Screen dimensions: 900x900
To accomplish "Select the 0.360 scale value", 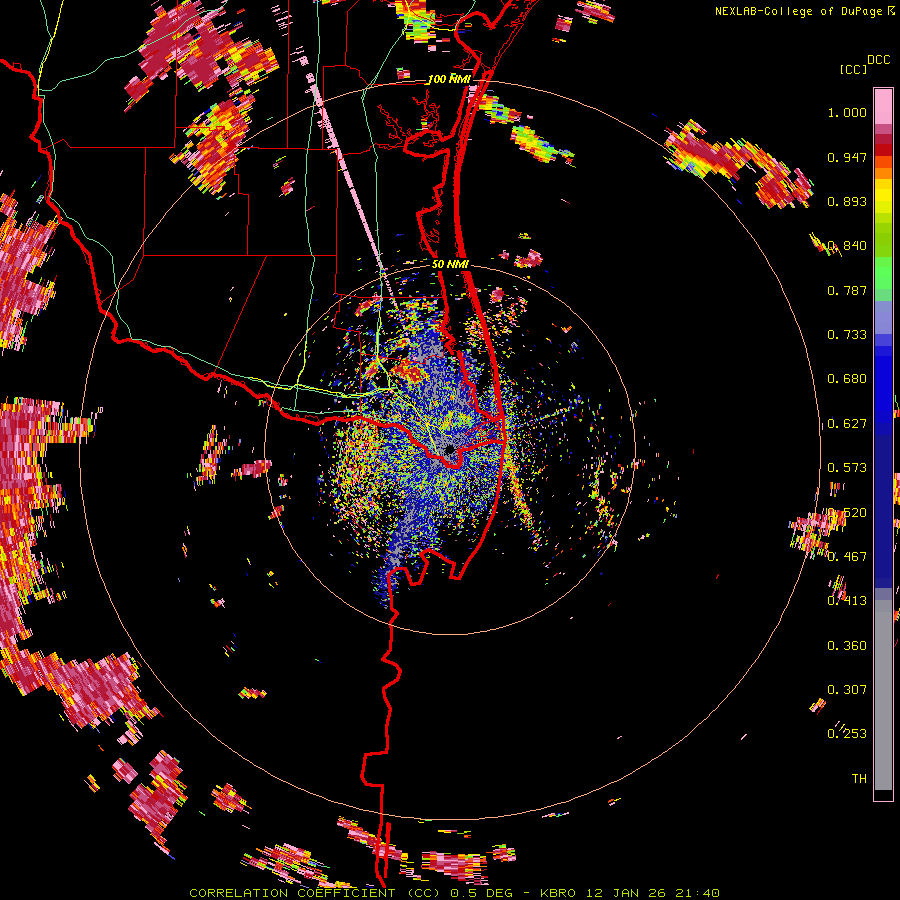I will (847, 646).
